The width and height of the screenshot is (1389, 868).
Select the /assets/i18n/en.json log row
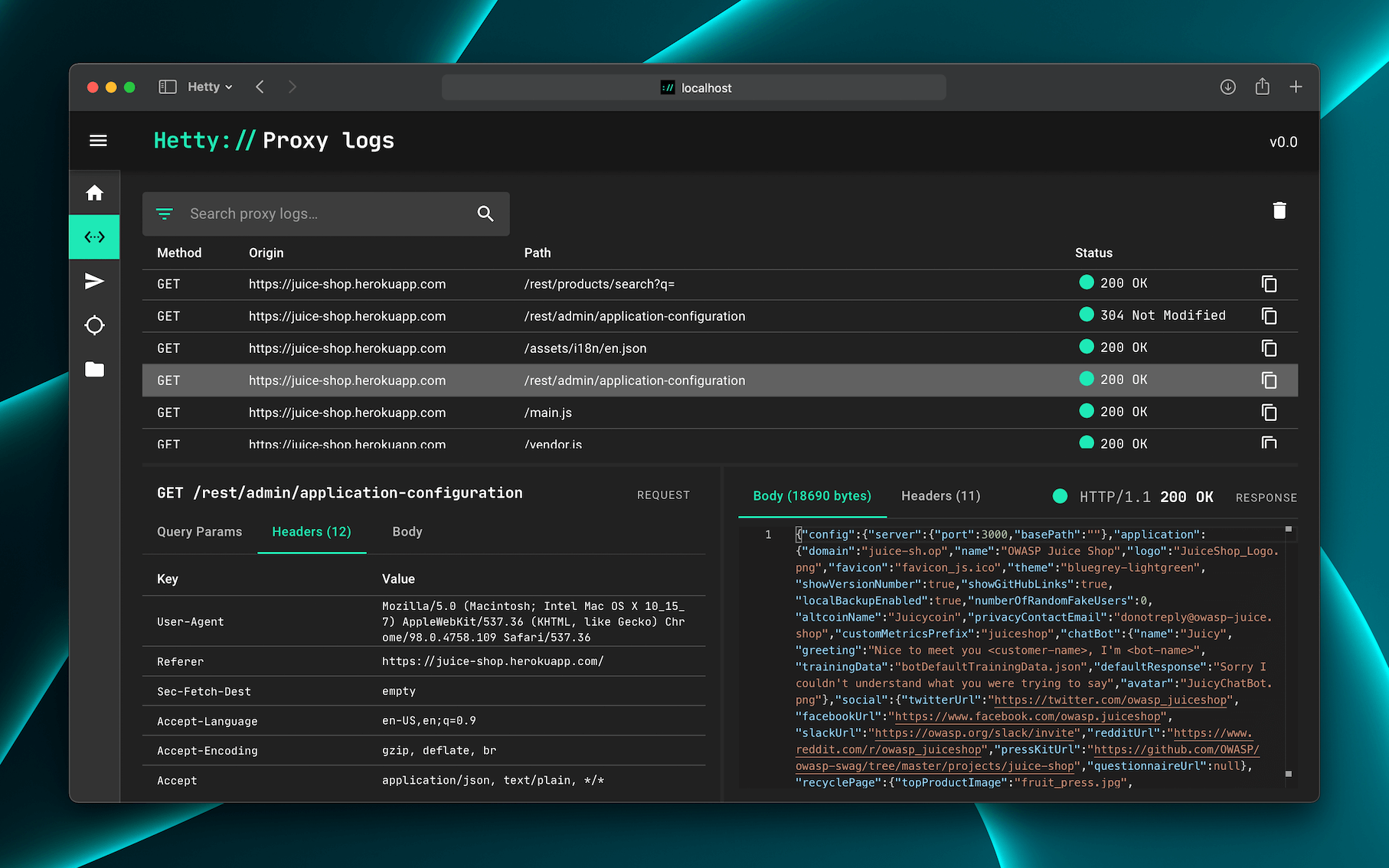(585, 348)
